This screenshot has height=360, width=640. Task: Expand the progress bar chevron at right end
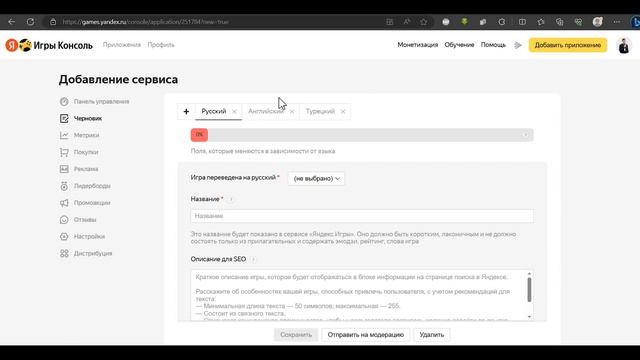click(525, 135)
